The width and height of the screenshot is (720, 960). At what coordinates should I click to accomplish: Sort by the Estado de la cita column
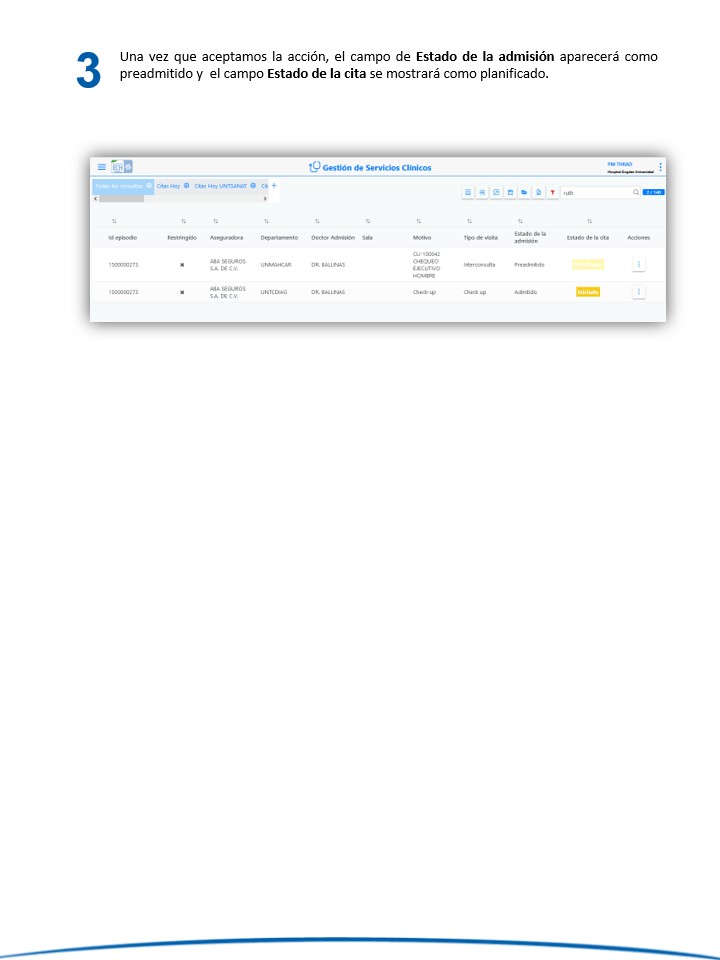[x=589, y=221]
